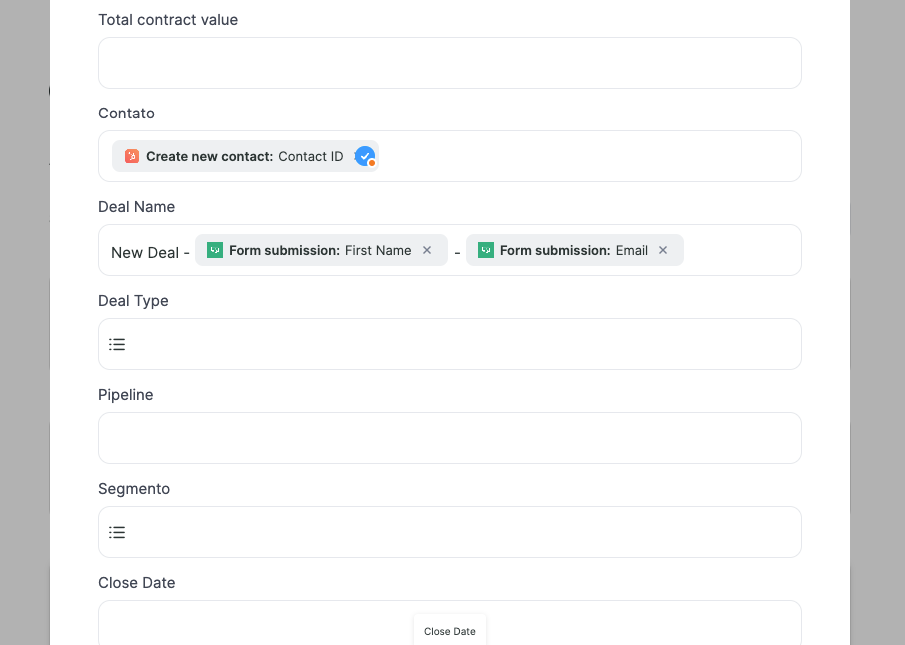
Task: Click the blue checkmark badge next to Contact ID
Action: coord(365,156)
